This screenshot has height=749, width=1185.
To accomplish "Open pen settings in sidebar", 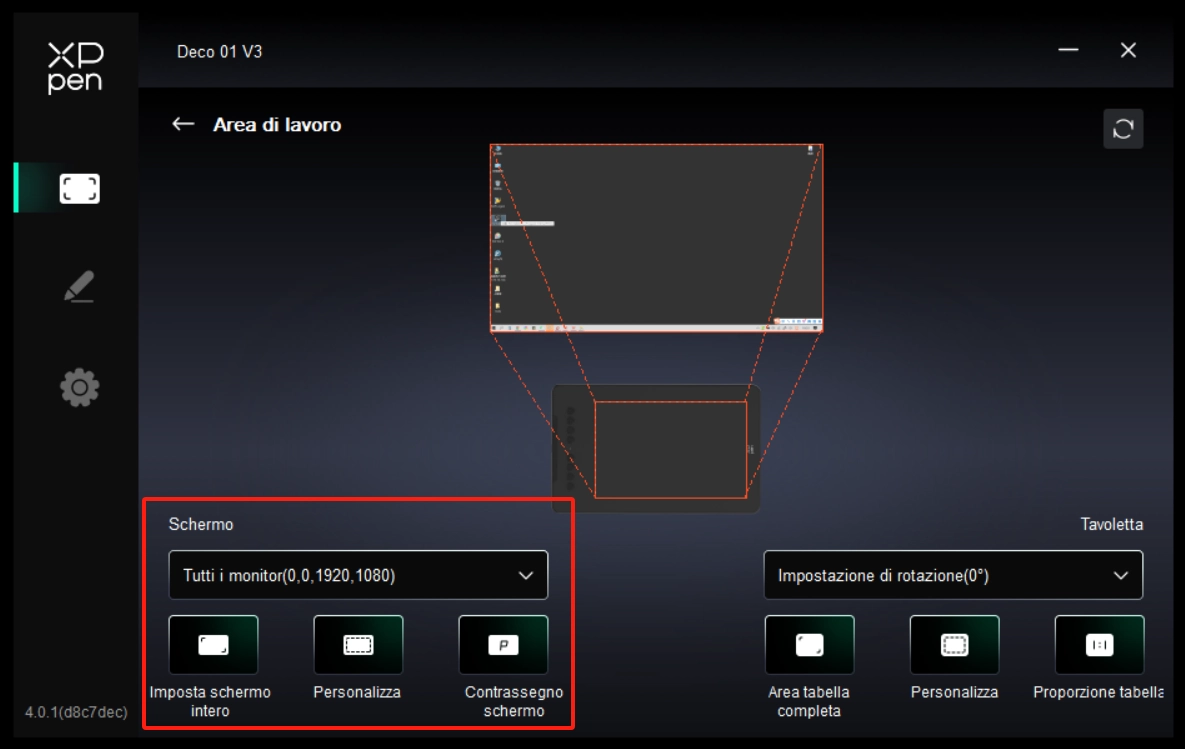I will pos(79,287).
